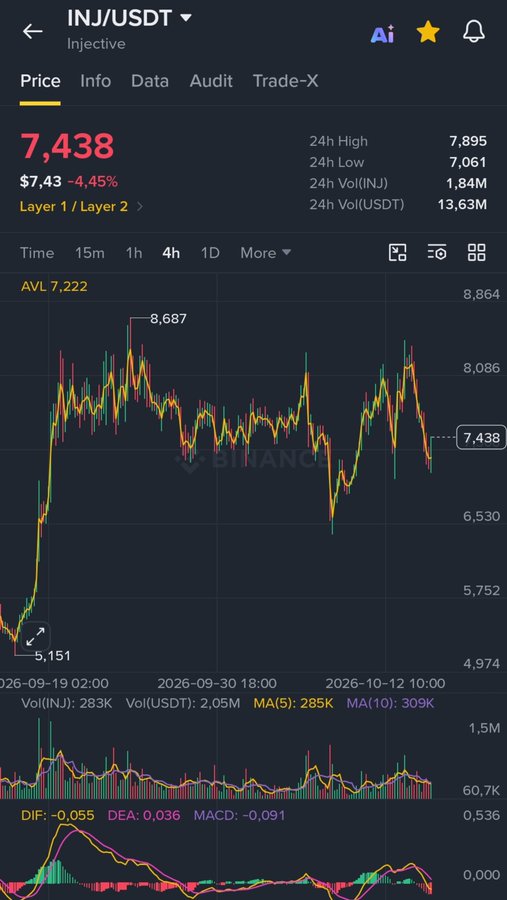Tap the 24h High value 7,895

468,141
